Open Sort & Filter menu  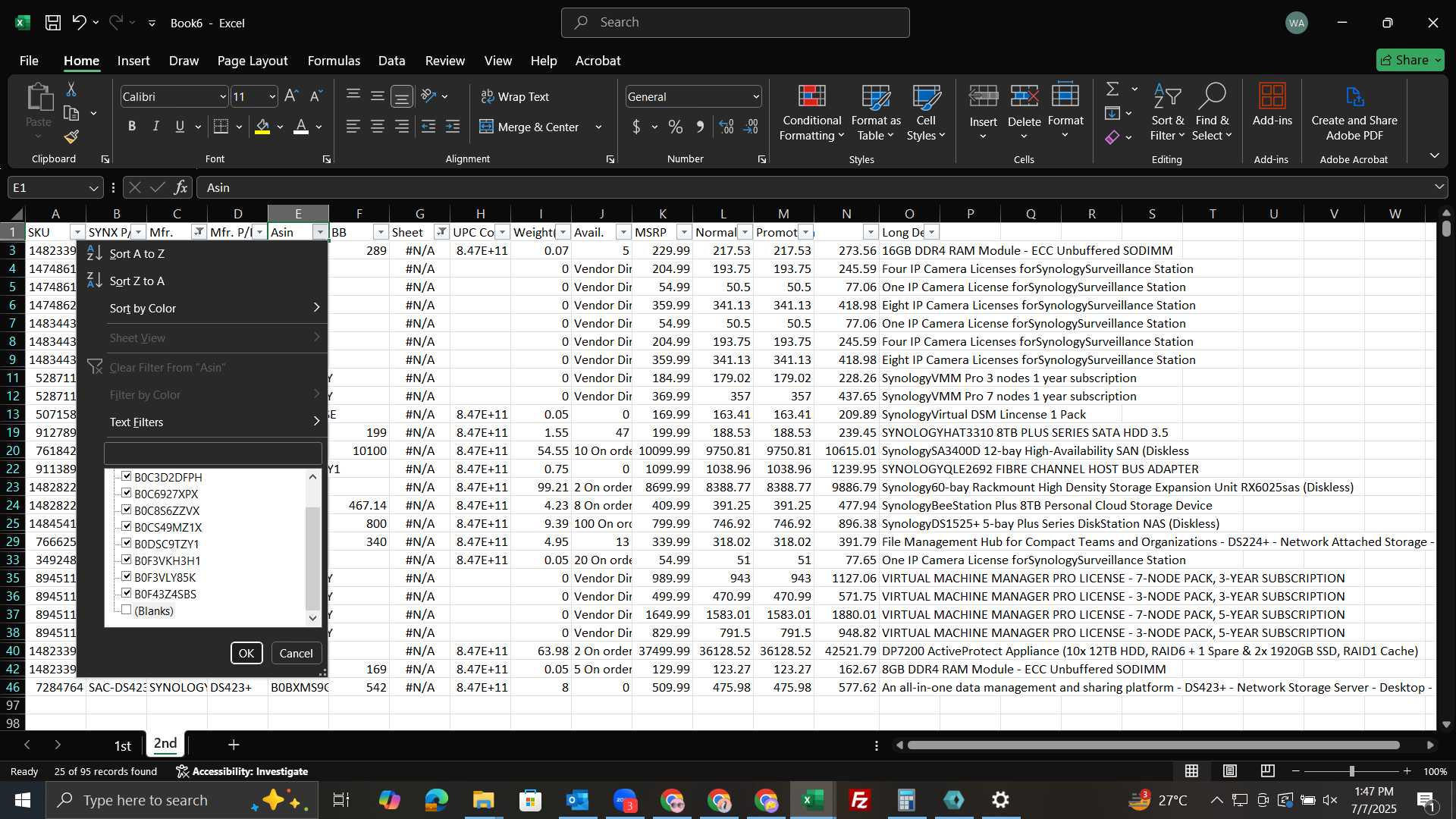click(1167, 113)
